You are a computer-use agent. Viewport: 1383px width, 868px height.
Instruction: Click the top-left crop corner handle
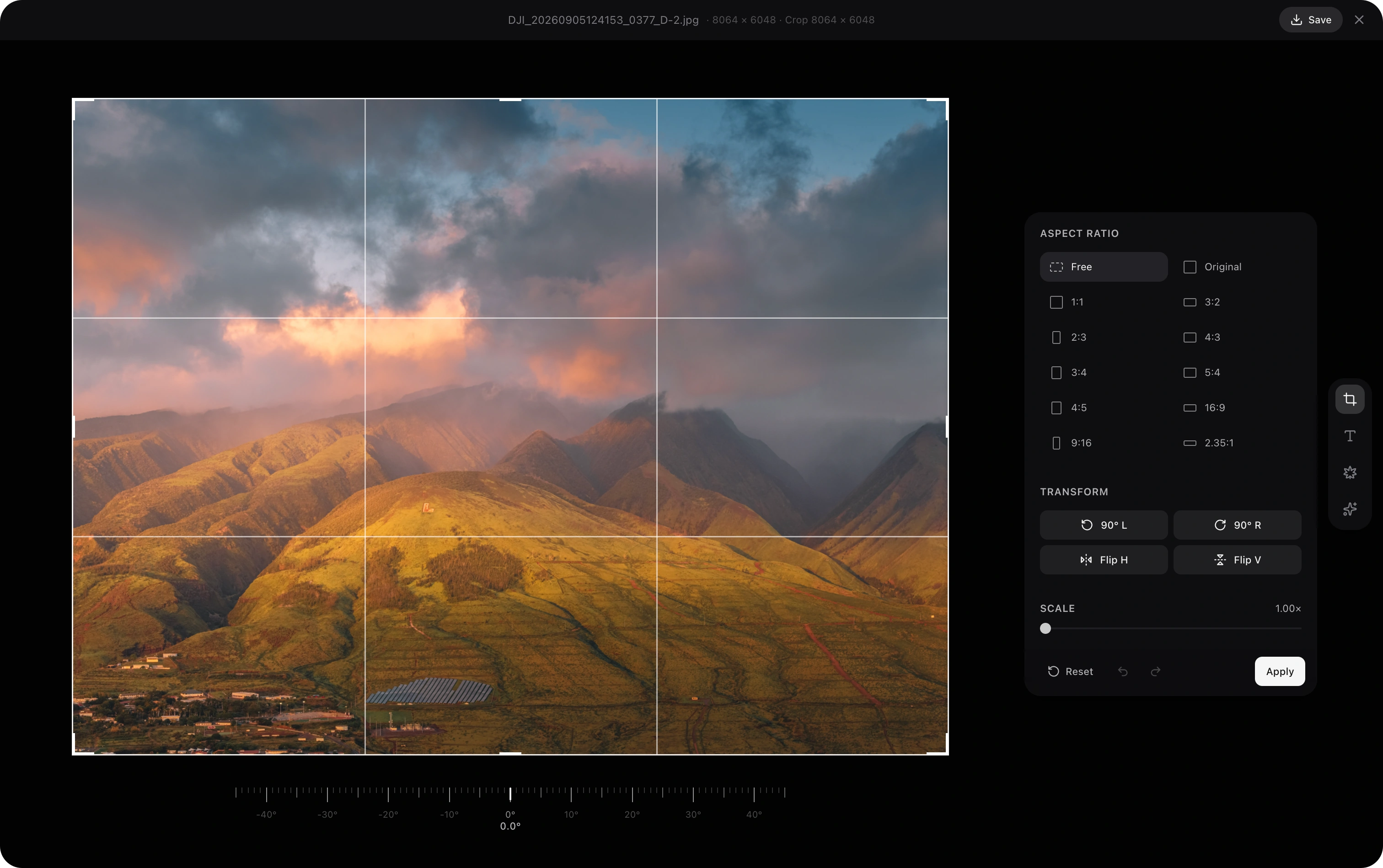click(83, 108)
